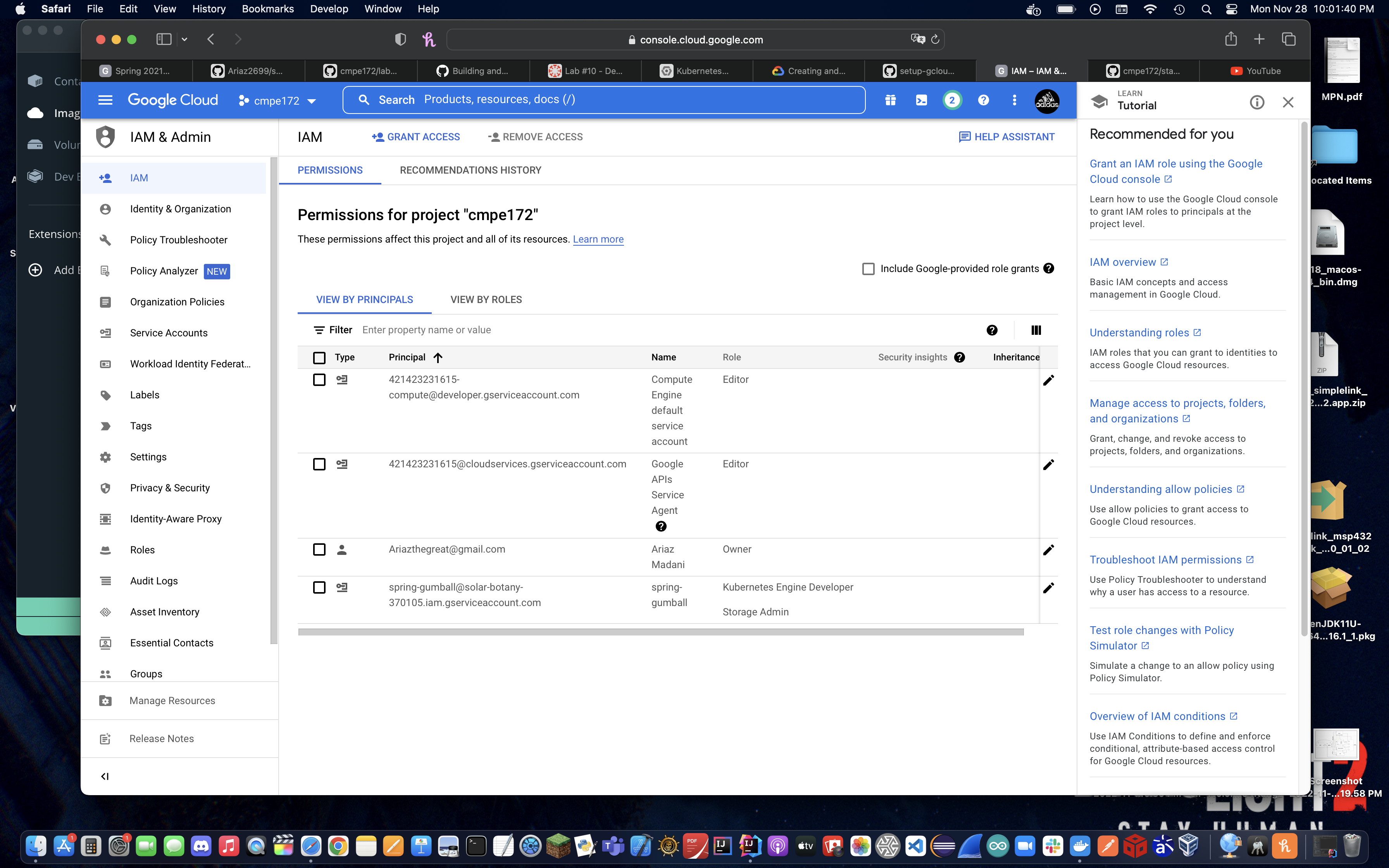Click the account avatar picture
Viewport: 1389px width, 868px height.
pos(1046,101)
